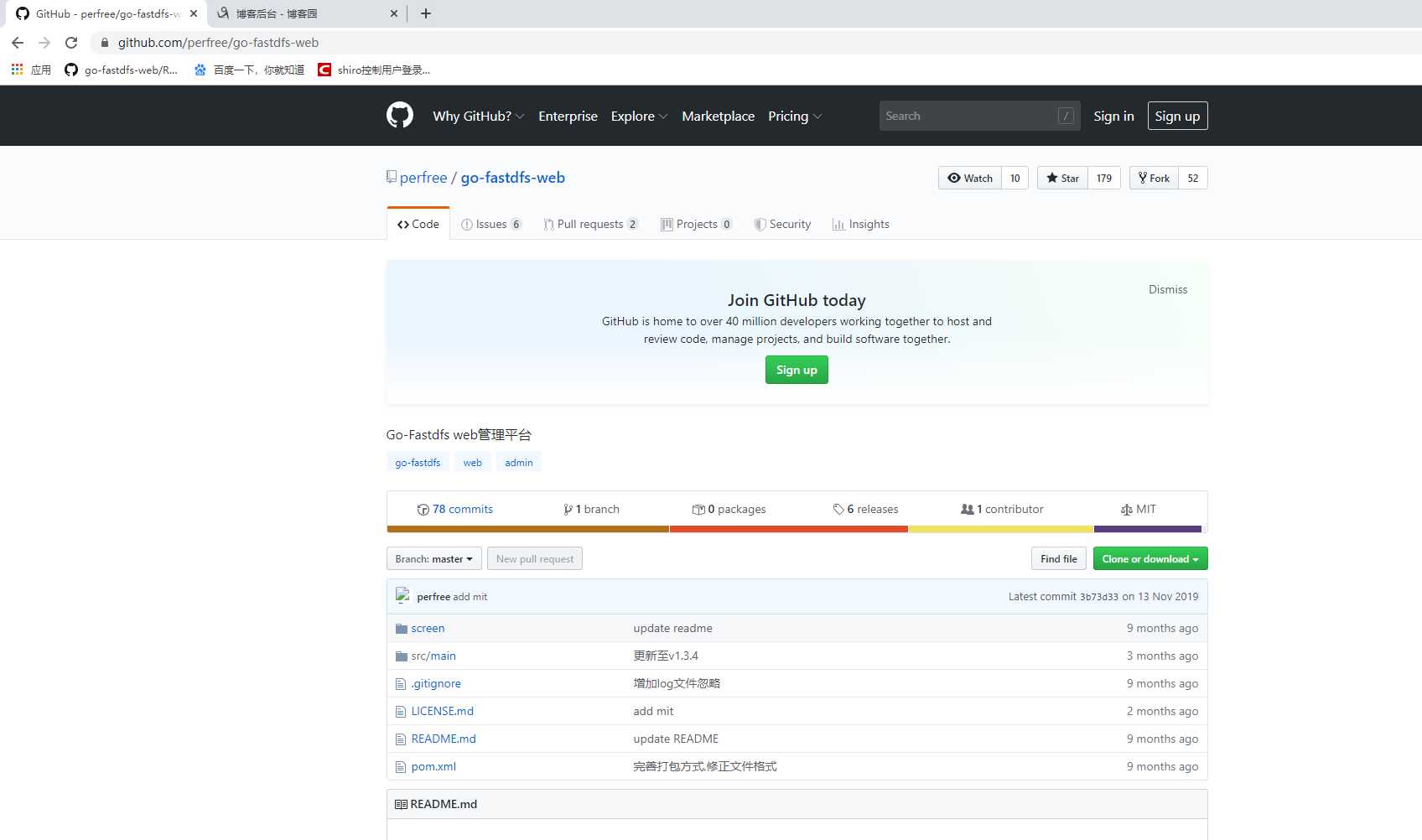Go back with browser back arrow
The height and width of the screenshot is (840, 1422).
point(18,43)
